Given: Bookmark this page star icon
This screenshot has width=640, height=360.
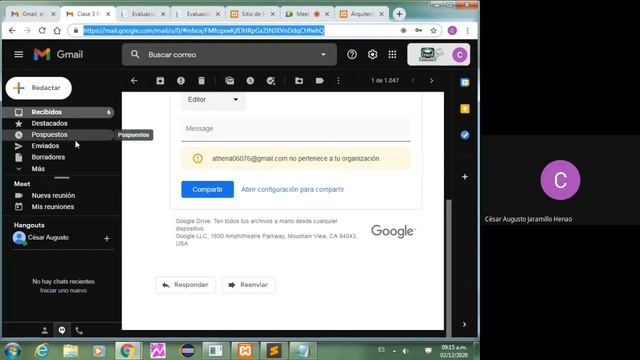Looking at the screenshot, I should [x=433, y=31].
